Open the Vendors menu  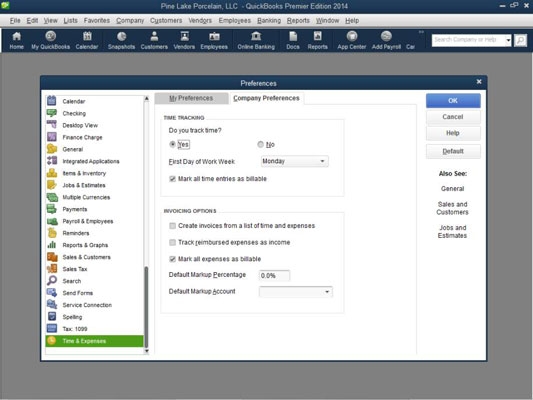[x=200, y=21]
